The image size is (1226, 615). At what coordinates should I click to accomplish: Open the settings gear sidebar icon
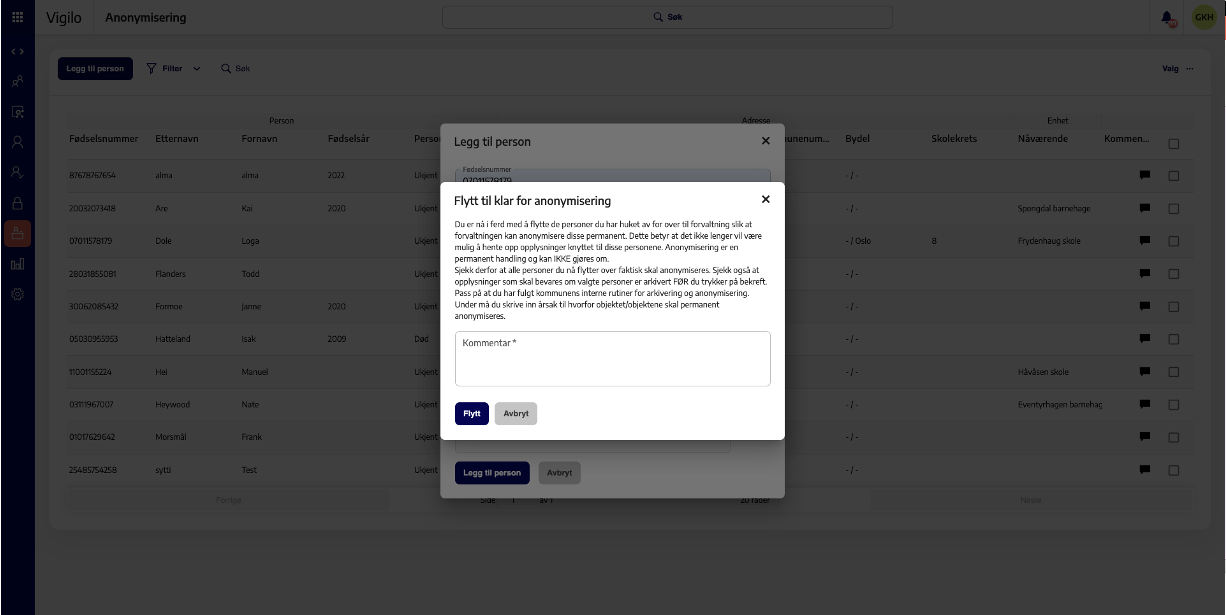pyautogui.click(x=18, y=294)
